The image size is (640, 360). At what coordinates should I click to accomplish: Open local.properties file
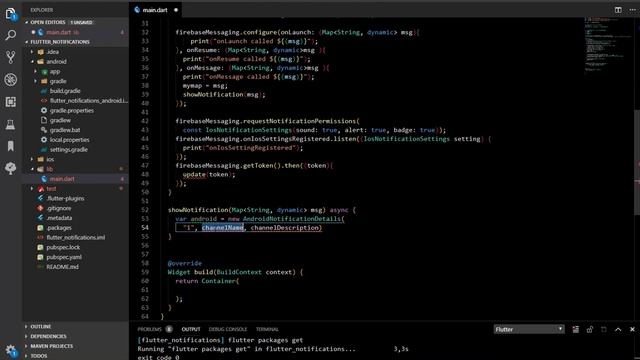[69, 140]
